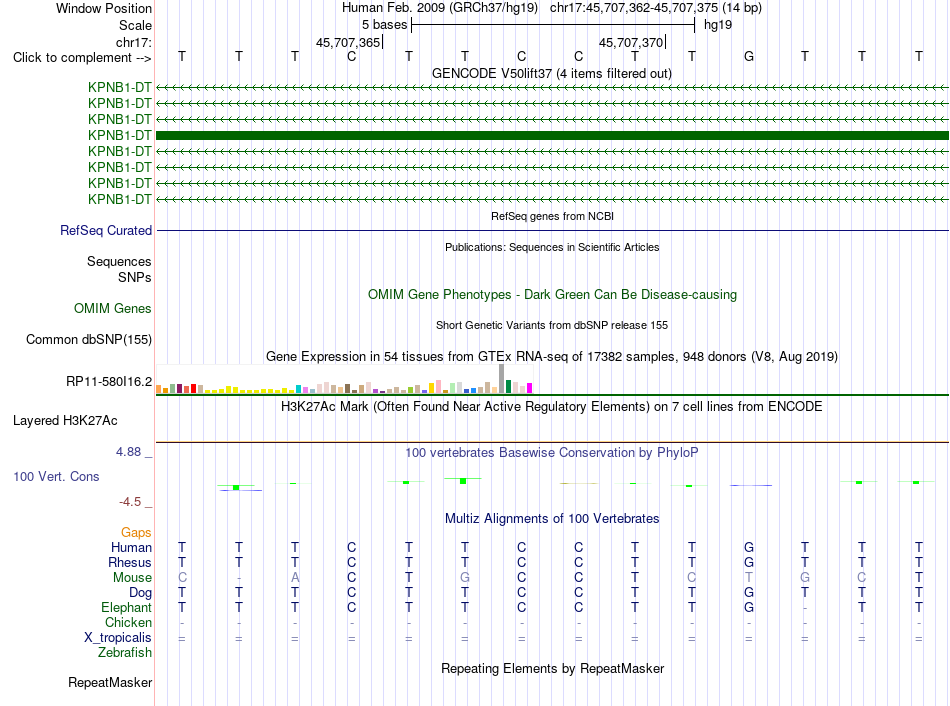The height and width of the screenshot is (706, 950).
Task: Open 'Publications: Sequences in Scientific Articles' title
Action: click(x=552, y=247)
